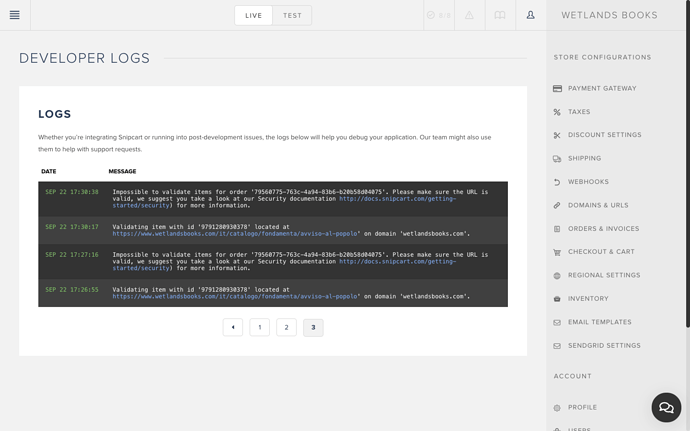Screen dimensions: 690x431
Task: Go to previous logs page arrow
Action: [x=233, y=327]
